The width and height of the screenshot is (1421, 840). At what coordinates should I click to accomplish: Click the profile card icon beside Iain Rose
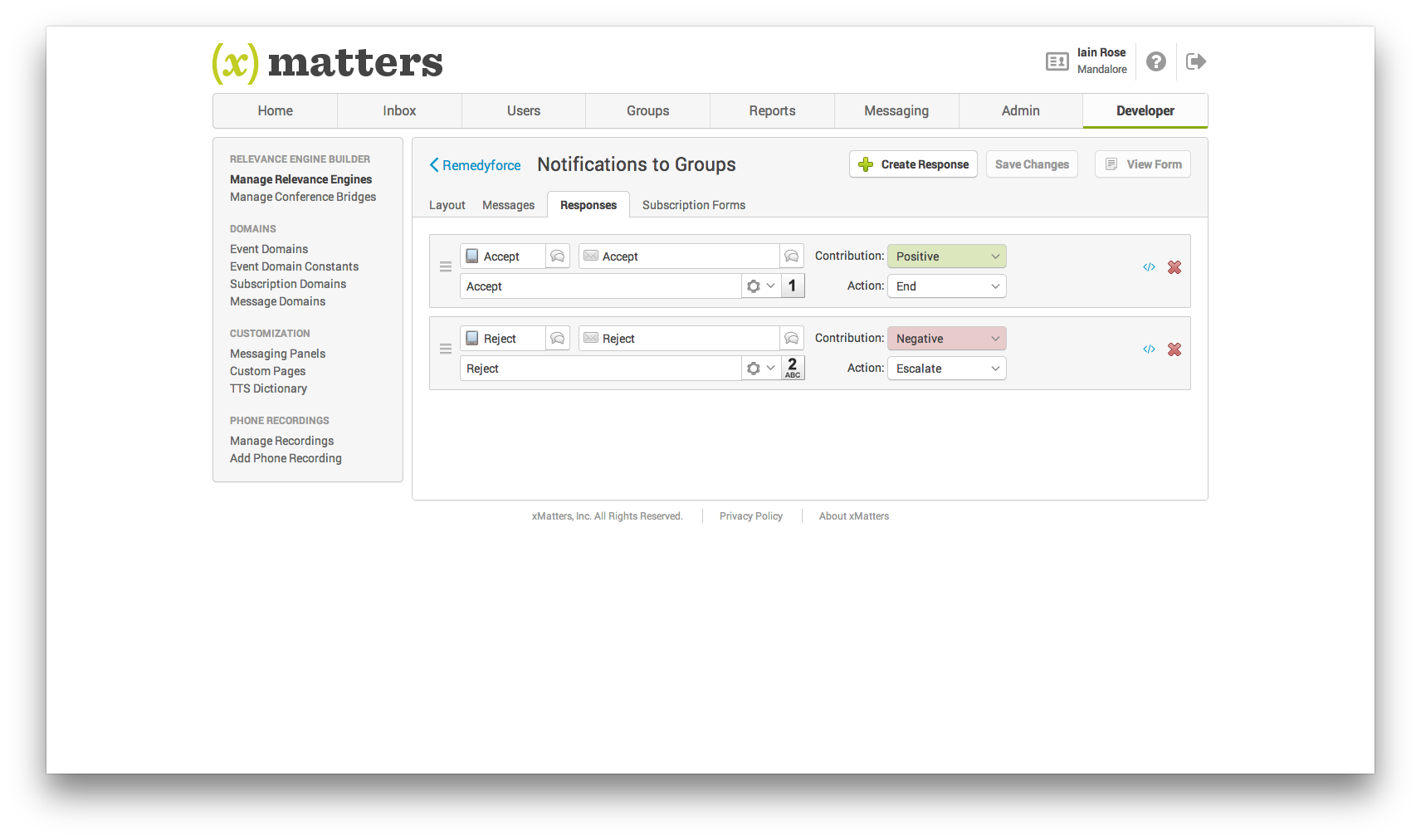click(1057, 61)
